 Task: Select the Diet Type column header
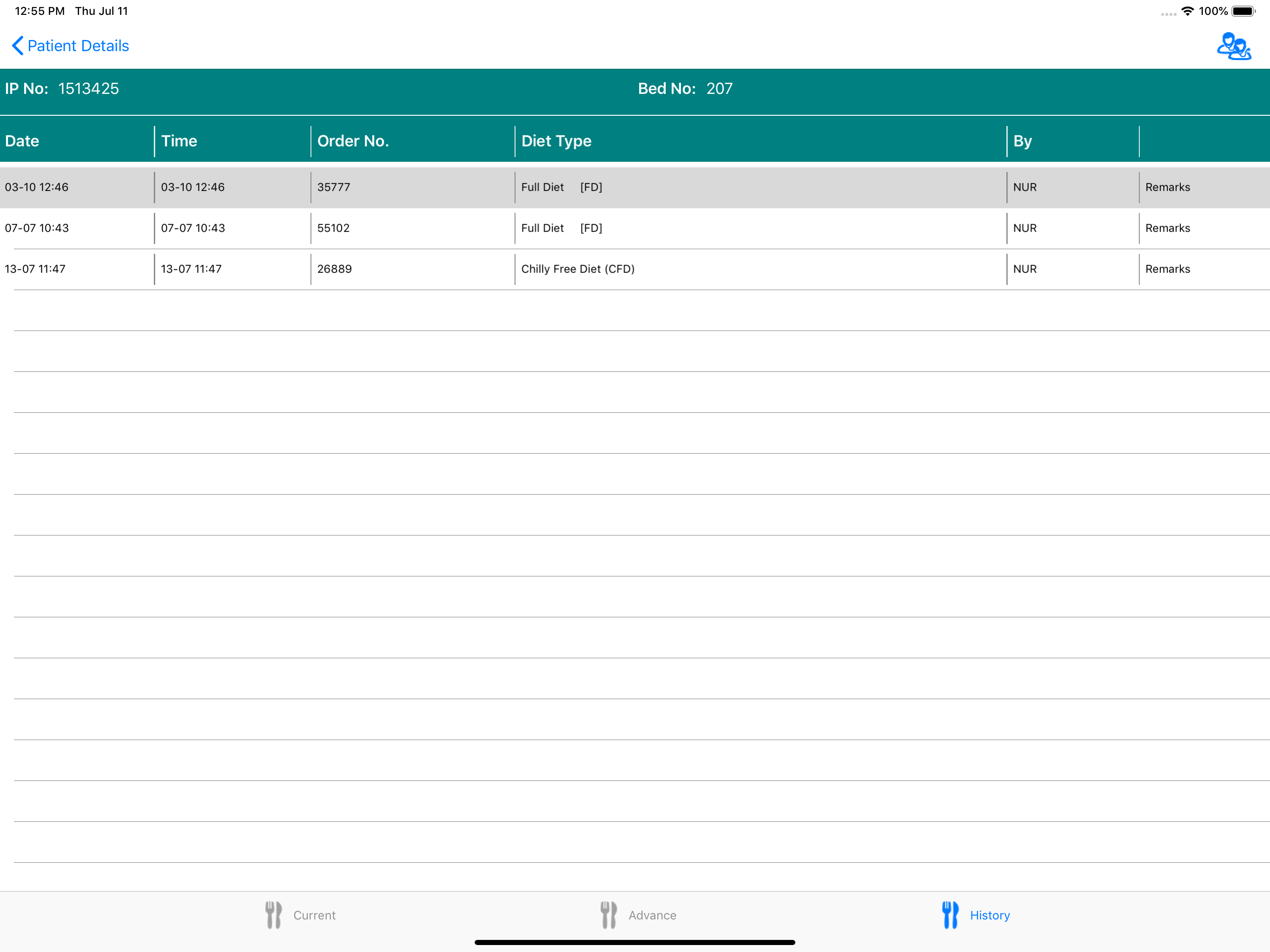(556, 141)
